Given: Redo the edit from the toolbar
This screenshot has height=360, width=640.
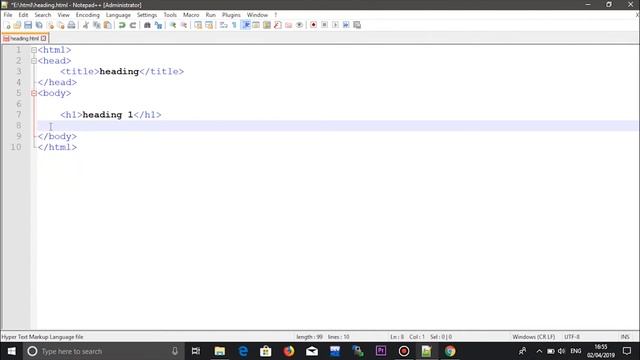Looking at the screenshot, I should (133, 25).
